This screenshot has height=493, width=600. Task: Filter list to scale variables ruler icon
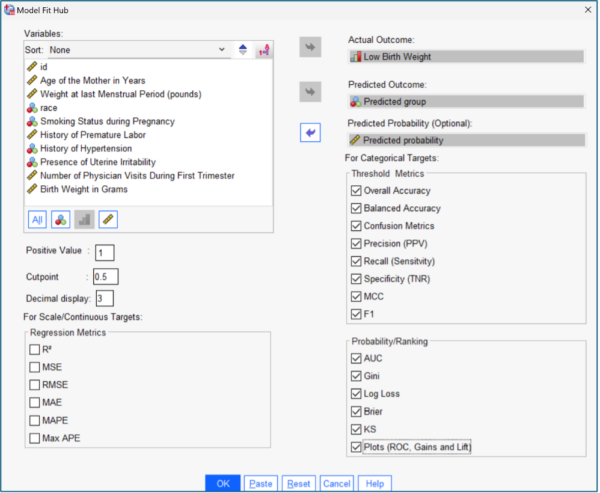(108, 220)
